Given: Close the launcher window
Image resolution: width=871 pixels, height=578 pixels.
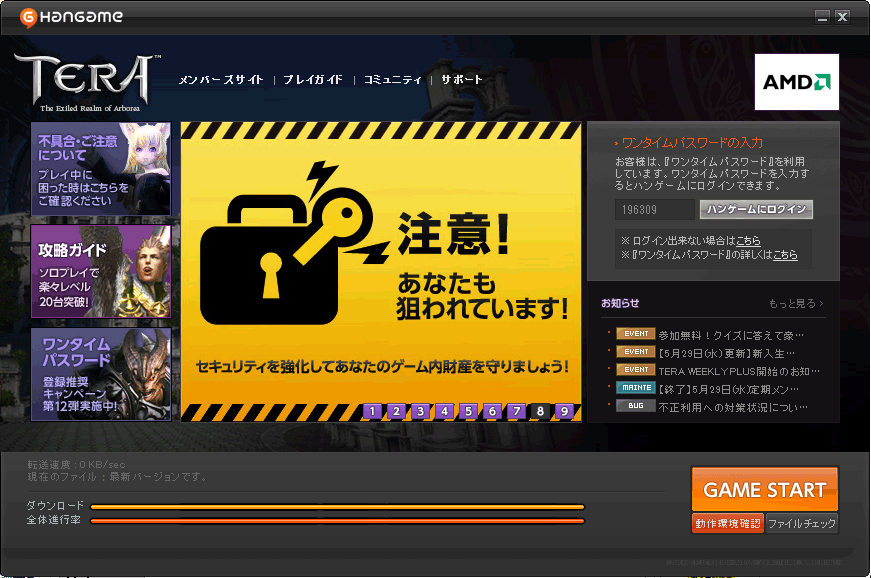Looking at the screenshot, I should (842, 17).
